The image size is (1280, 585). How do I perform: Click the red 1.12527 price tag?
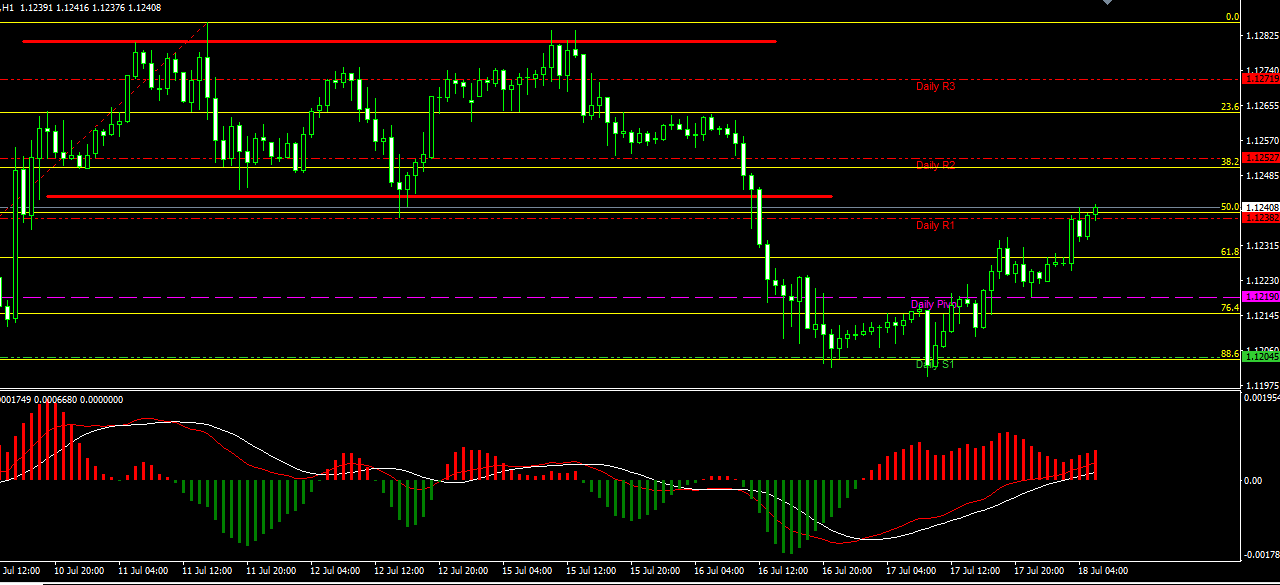[x=1260, y=158]
